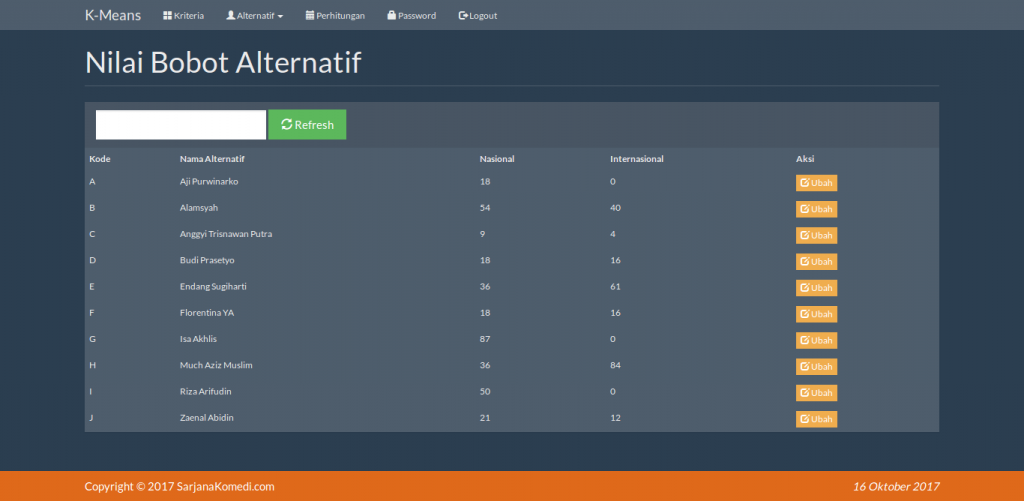Click Nasional value 50 for Riza Arifudin
The image size is (1024, 501).
(x=485, y=391)
